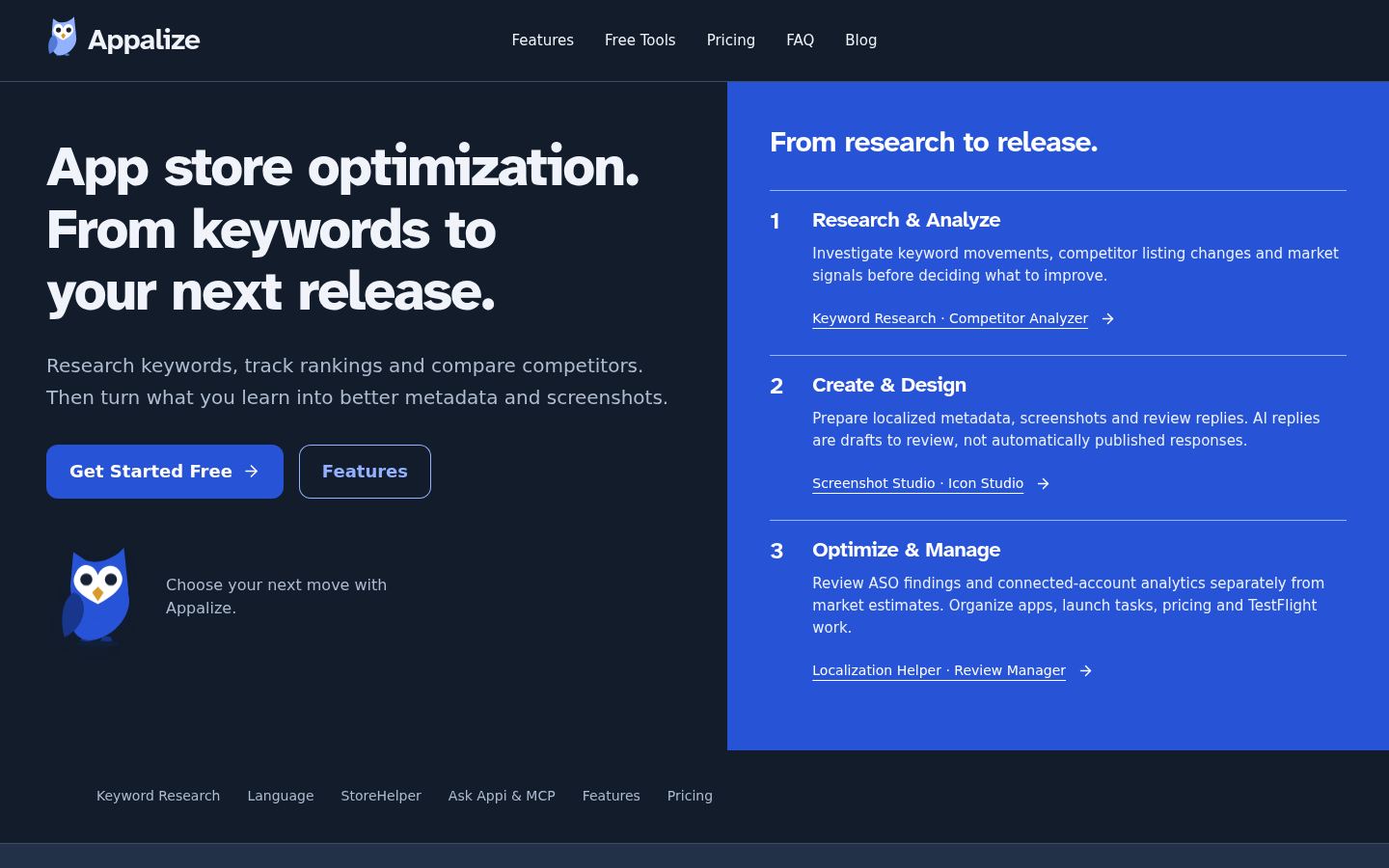Image resolution: width=1389 pixels, height=868 pixels.
Task: Open the FAQ navigation item
Action: click(x=800, y=41)
